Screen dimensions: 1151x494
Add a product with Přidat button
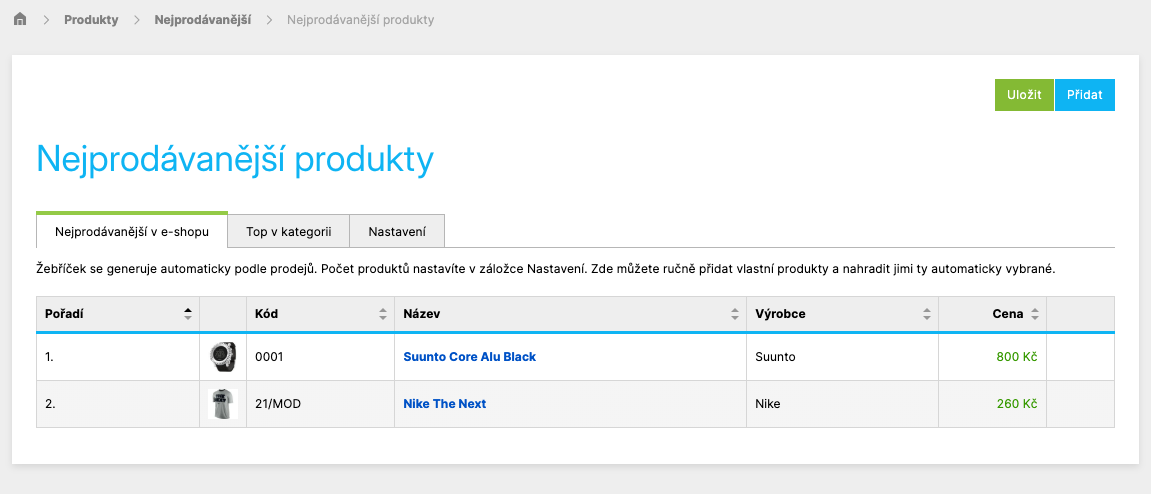point(1085,95)
